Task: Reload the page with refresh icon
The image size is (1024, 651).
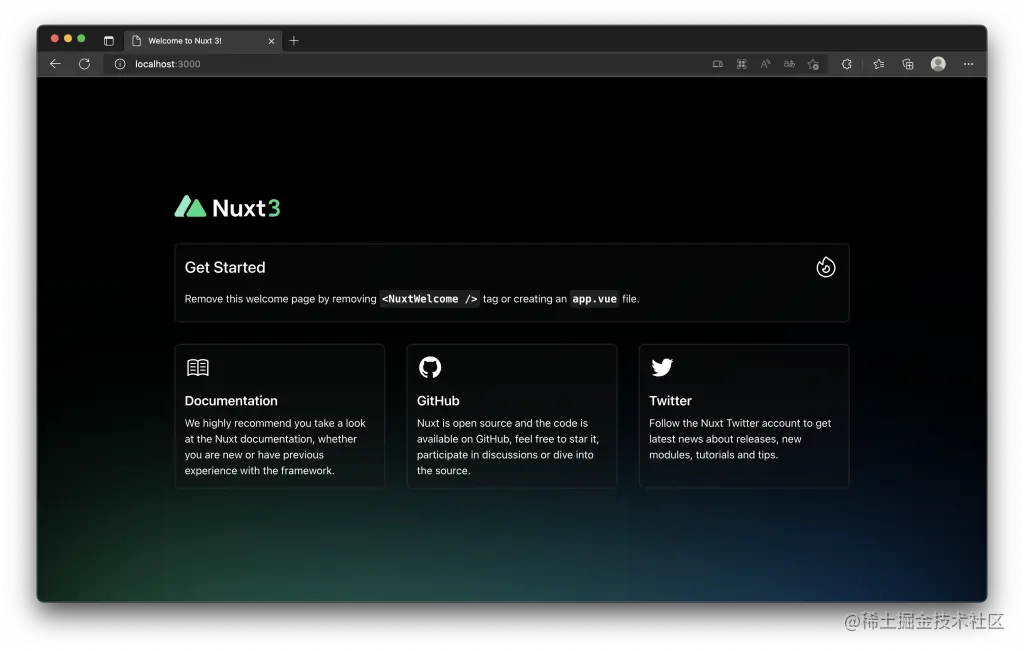Action: 84,63
